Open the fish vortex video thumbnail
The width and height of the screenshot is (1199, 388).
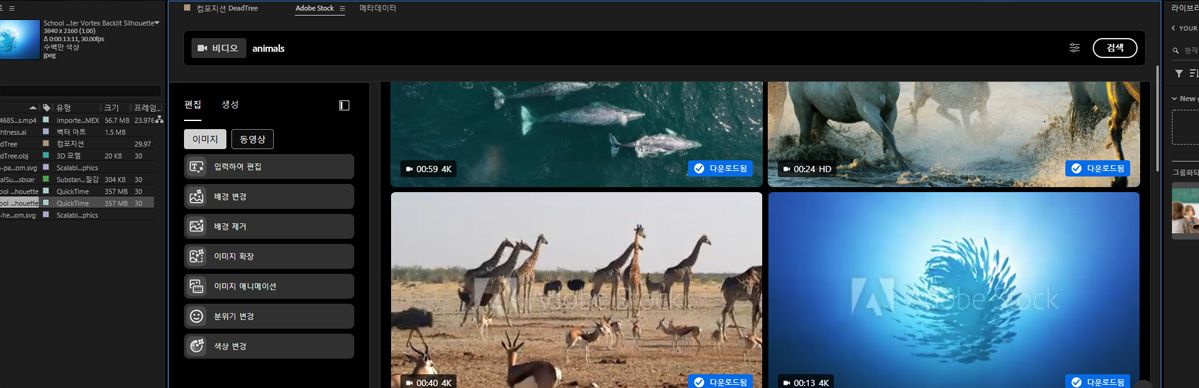click(x=954, y=290)
